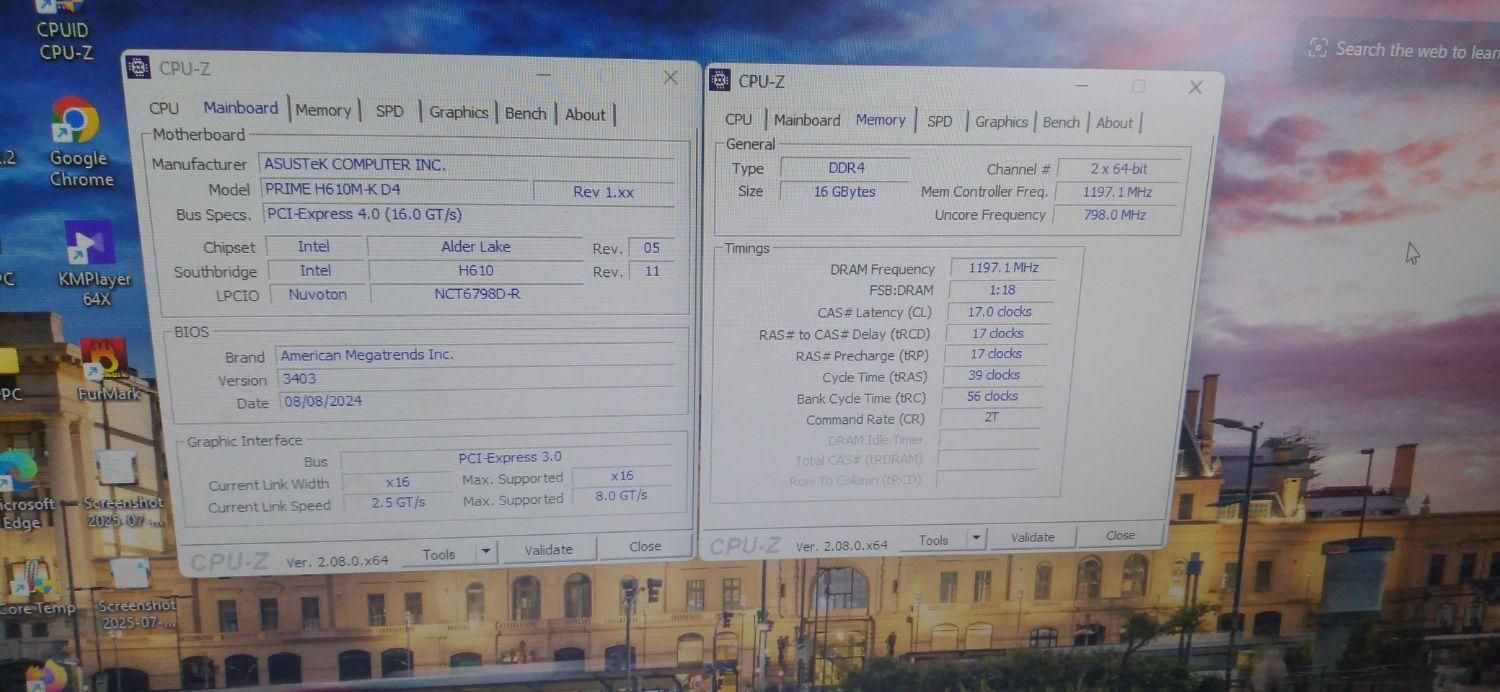
Task: Click the BIOS brand American Megatrends Inc.
Action: click(475, 355)
